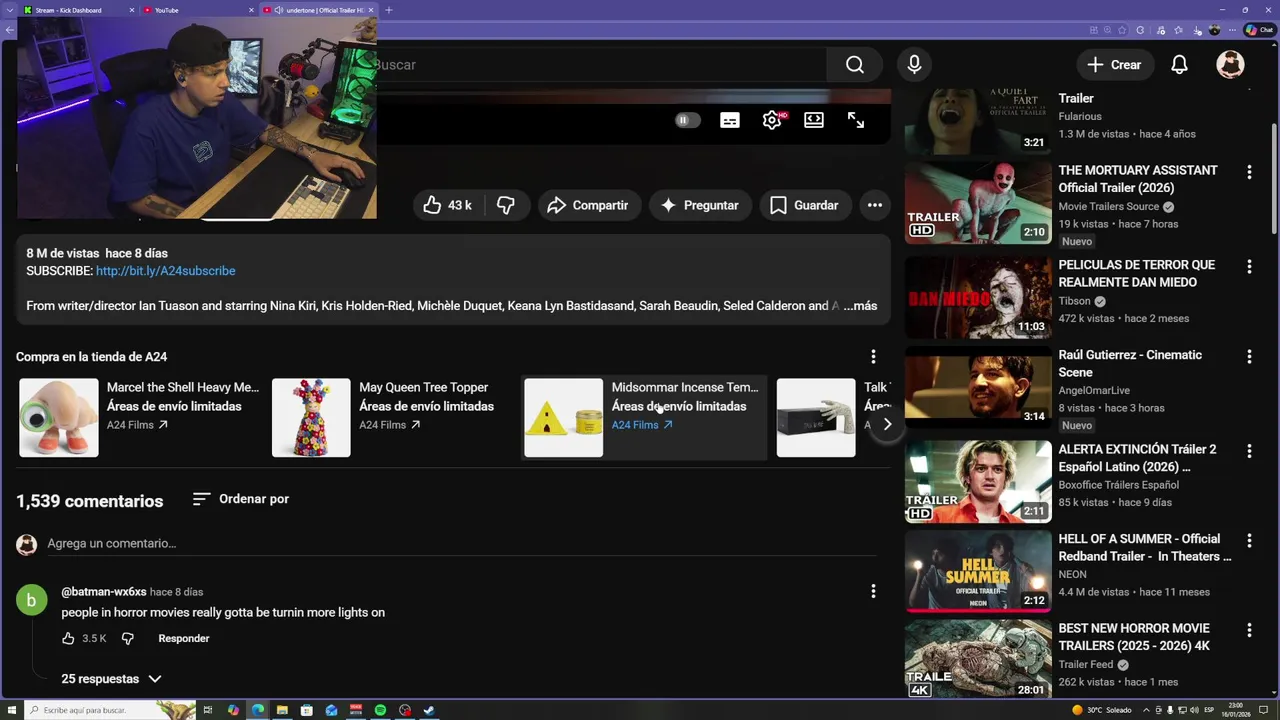Open Microsoft Store from the taskbar

pyautogui.click(x=307, y=710)
